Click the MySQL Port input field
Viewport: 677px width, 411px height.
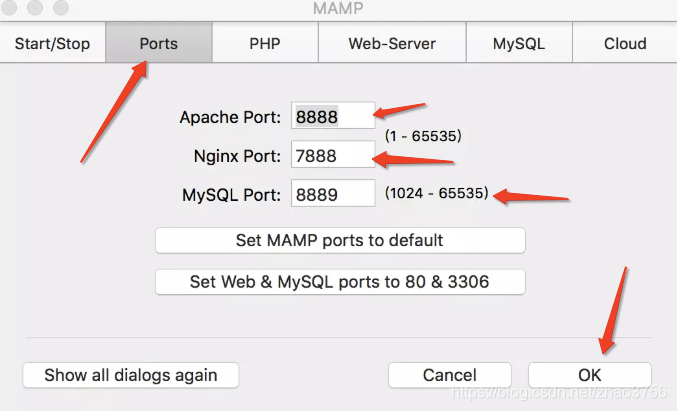point(333,193)
